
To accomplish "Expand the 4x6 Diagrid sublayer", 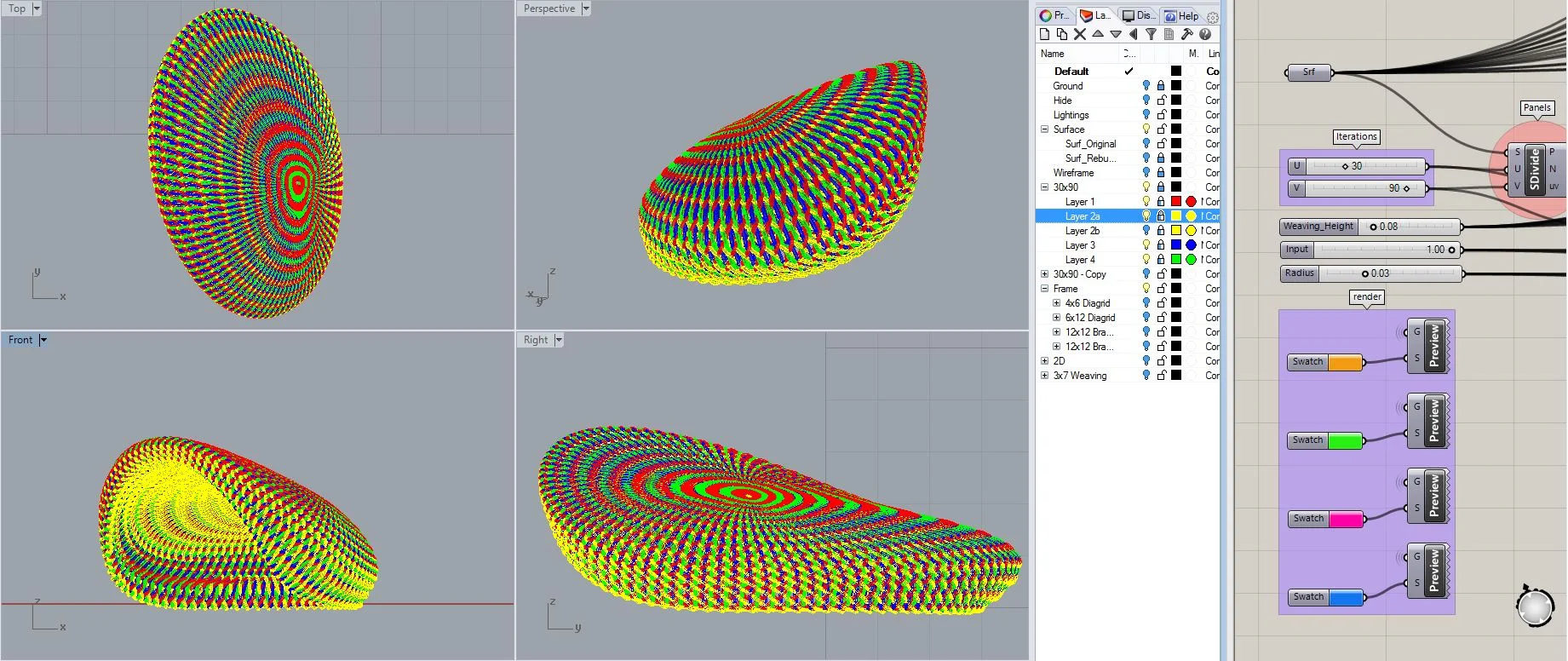I will 1057,303.
